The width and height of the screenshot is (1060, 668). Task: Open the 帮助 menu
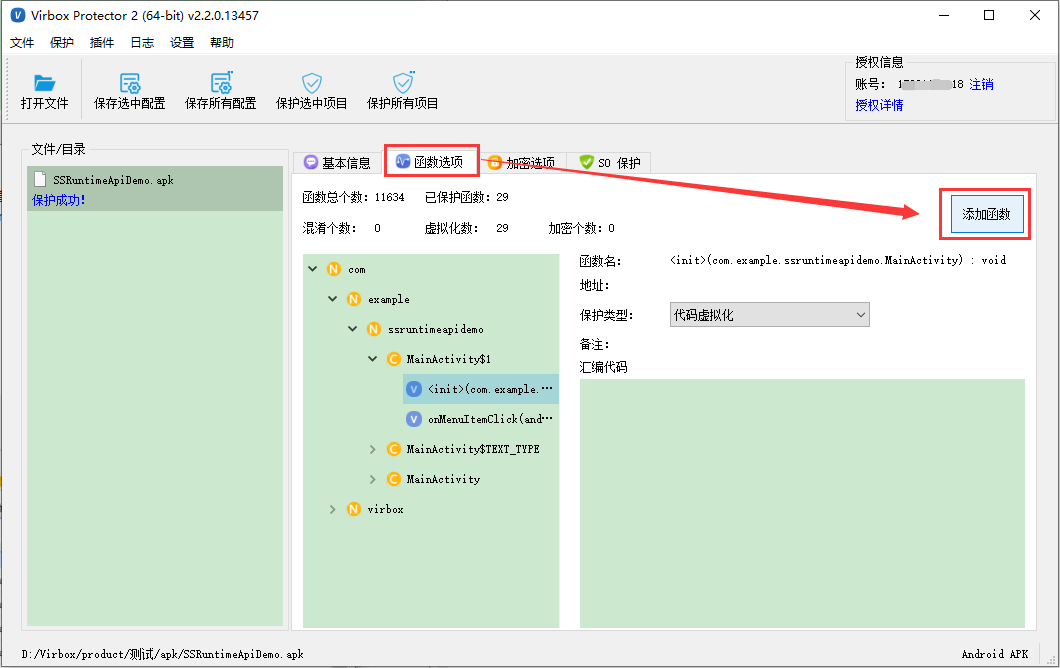222,43
